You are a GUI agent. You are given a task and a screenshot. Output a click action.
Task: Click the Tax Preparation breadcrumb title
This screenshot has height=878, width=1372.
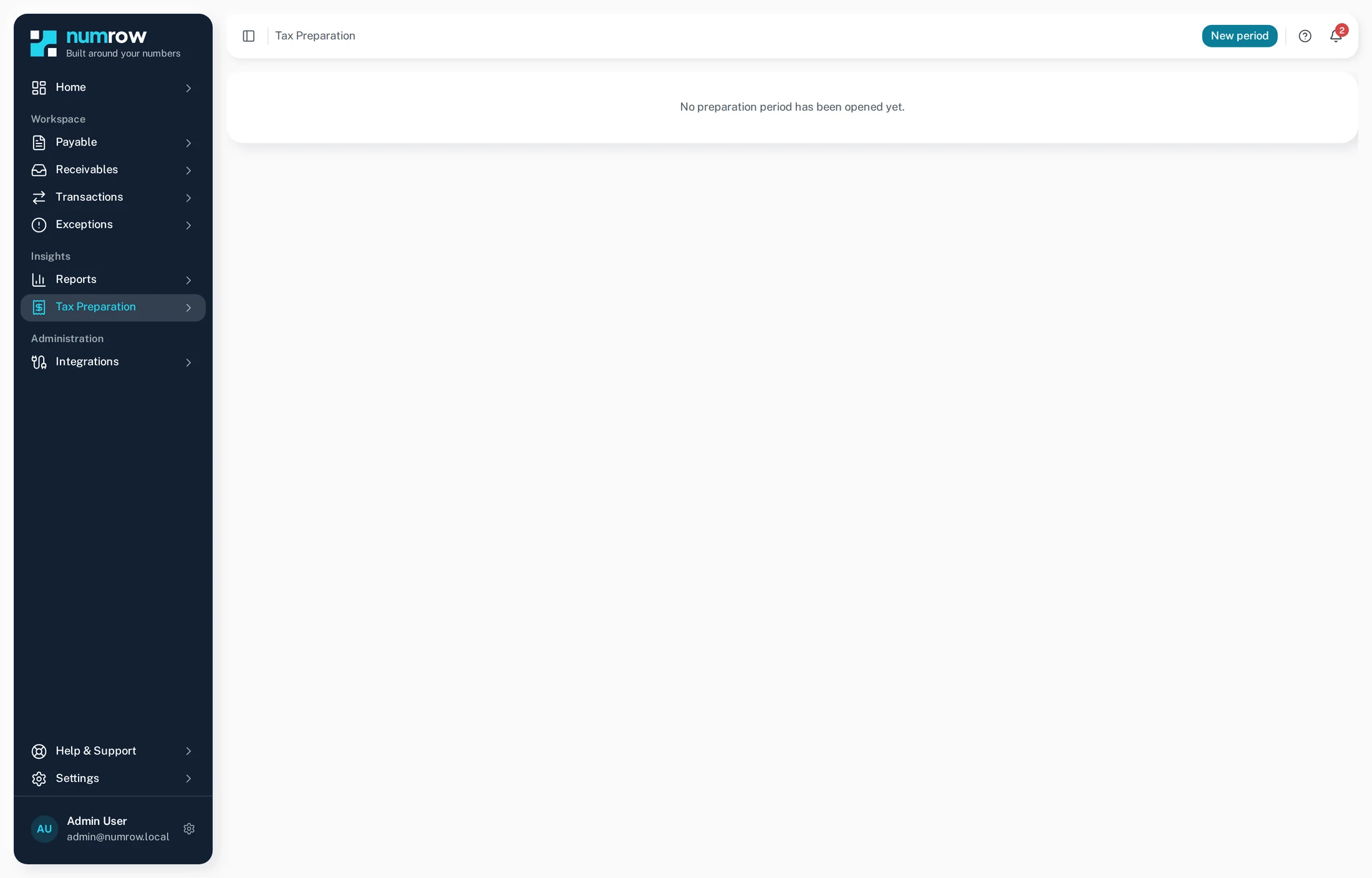pos(315,36)
